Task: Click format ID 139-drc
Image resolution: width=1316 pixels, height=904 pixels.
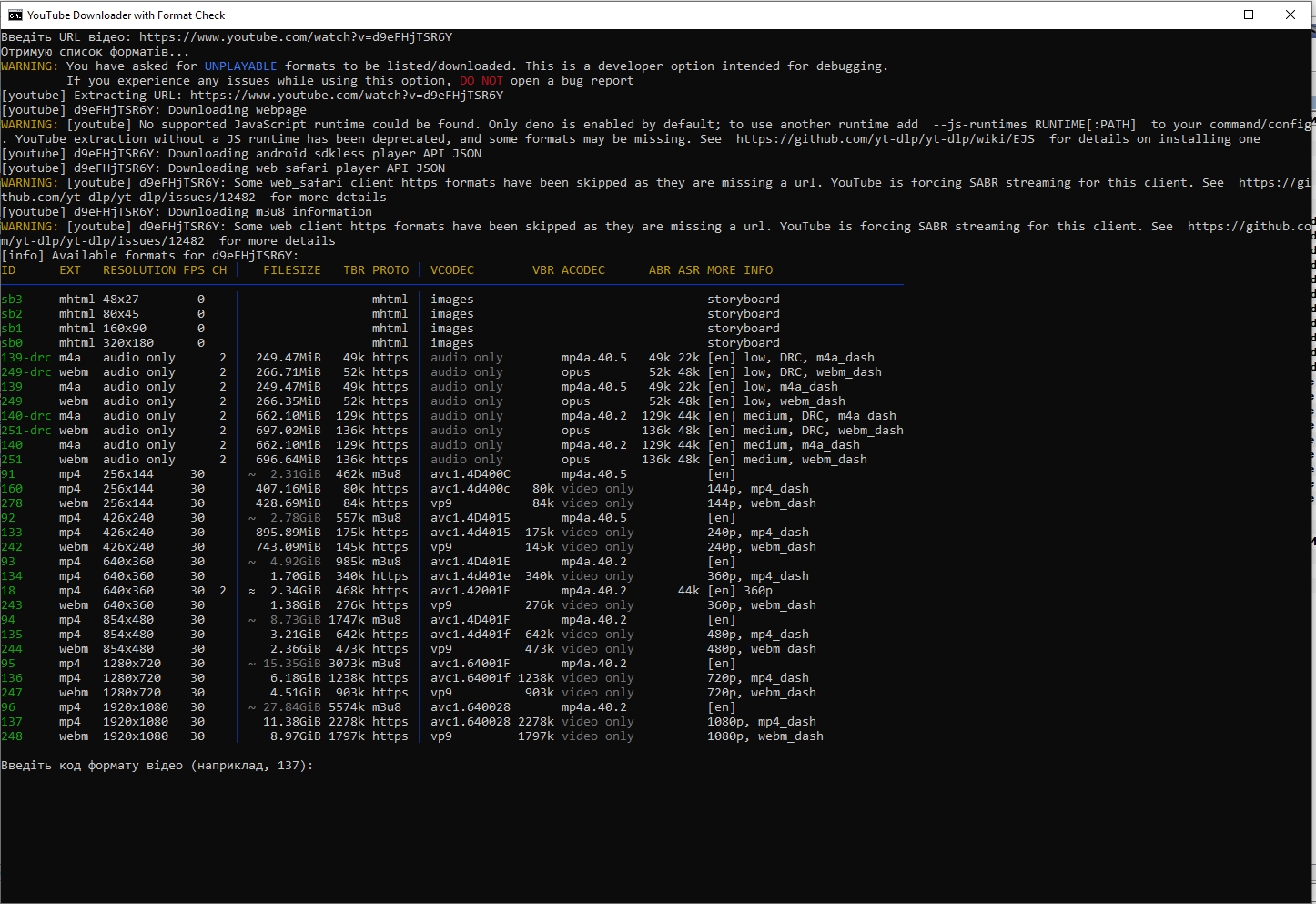Action: pos(26,358)
